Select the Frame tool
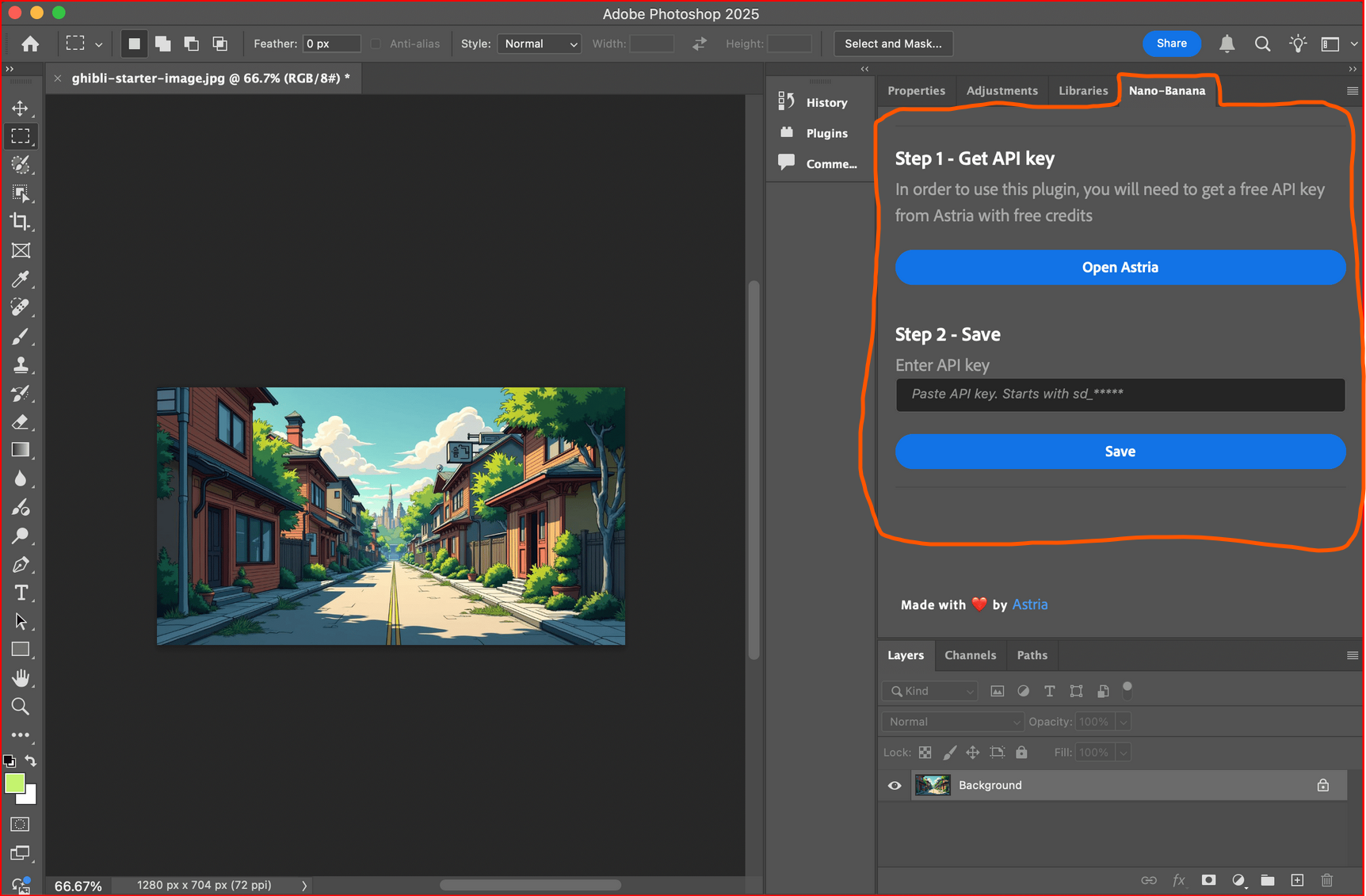Image resolution: width=1366 pixels, height=896 pixels. click(21, 250)
